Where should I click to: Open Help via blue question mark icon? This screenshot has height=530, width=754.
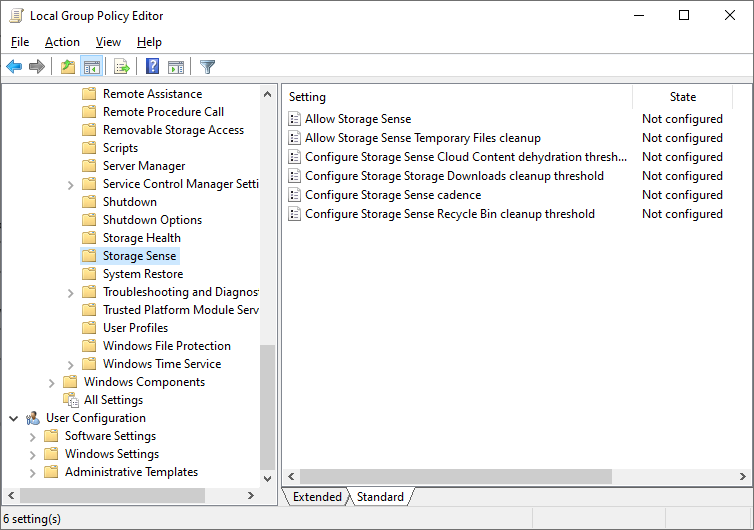[152, 66]
